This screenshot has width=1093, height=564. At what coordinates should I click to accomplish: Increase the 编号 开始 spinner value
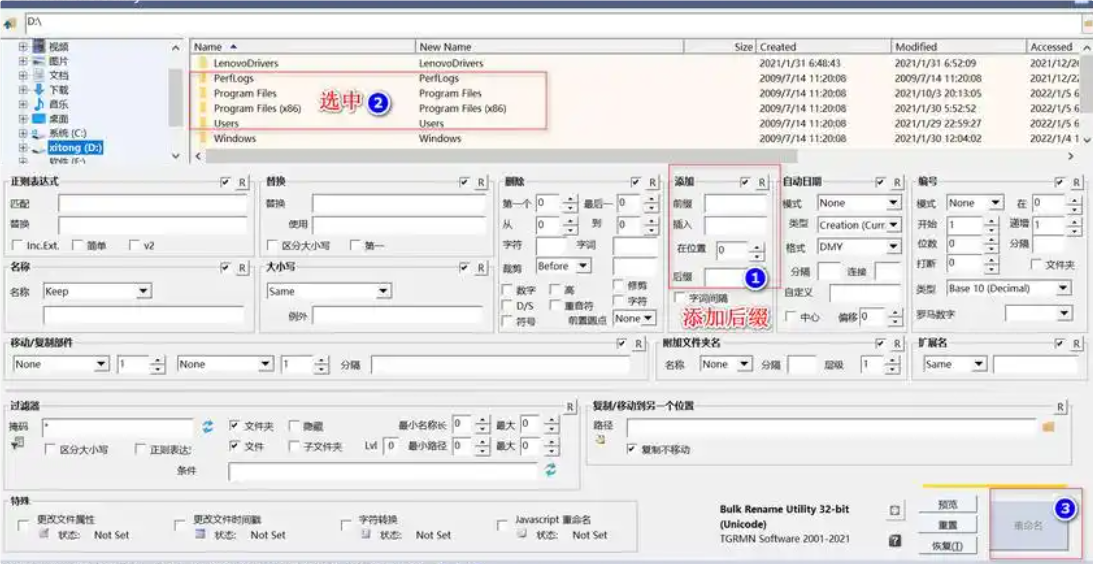992,221
